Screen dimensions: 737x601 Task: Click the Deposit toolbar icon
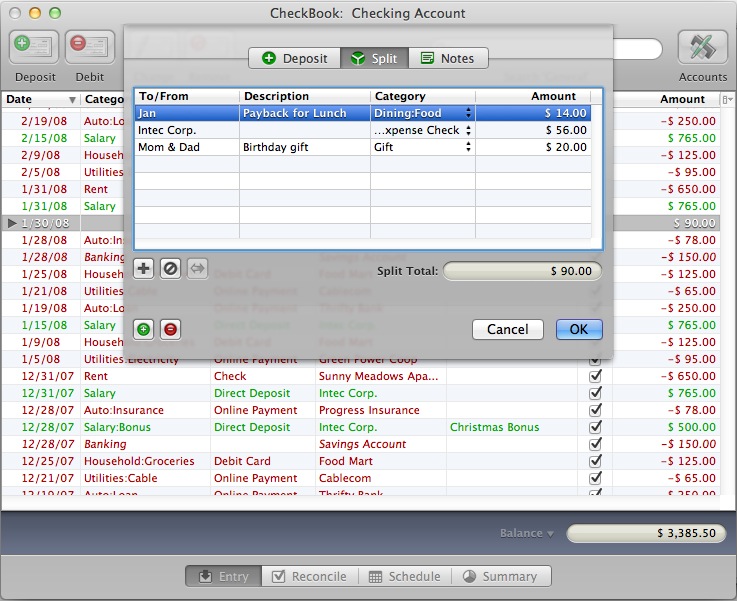35,48
